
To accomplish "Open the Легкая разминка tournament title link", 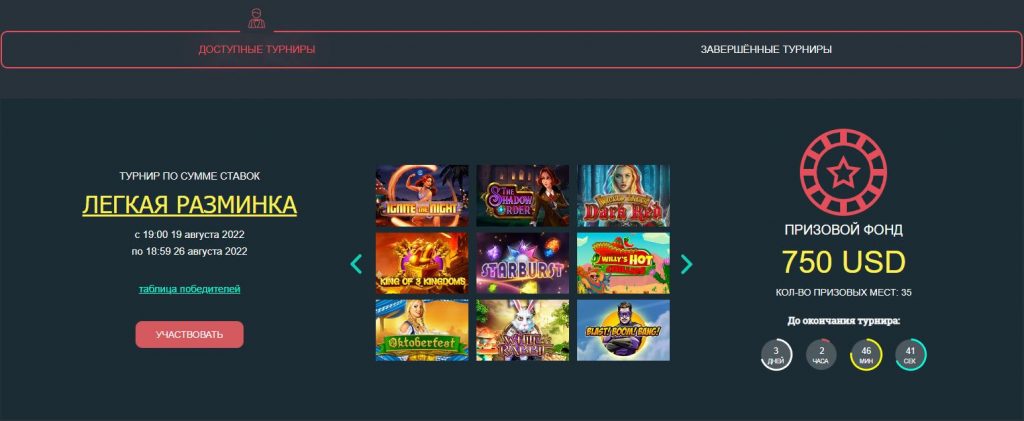I will (189, 205).
